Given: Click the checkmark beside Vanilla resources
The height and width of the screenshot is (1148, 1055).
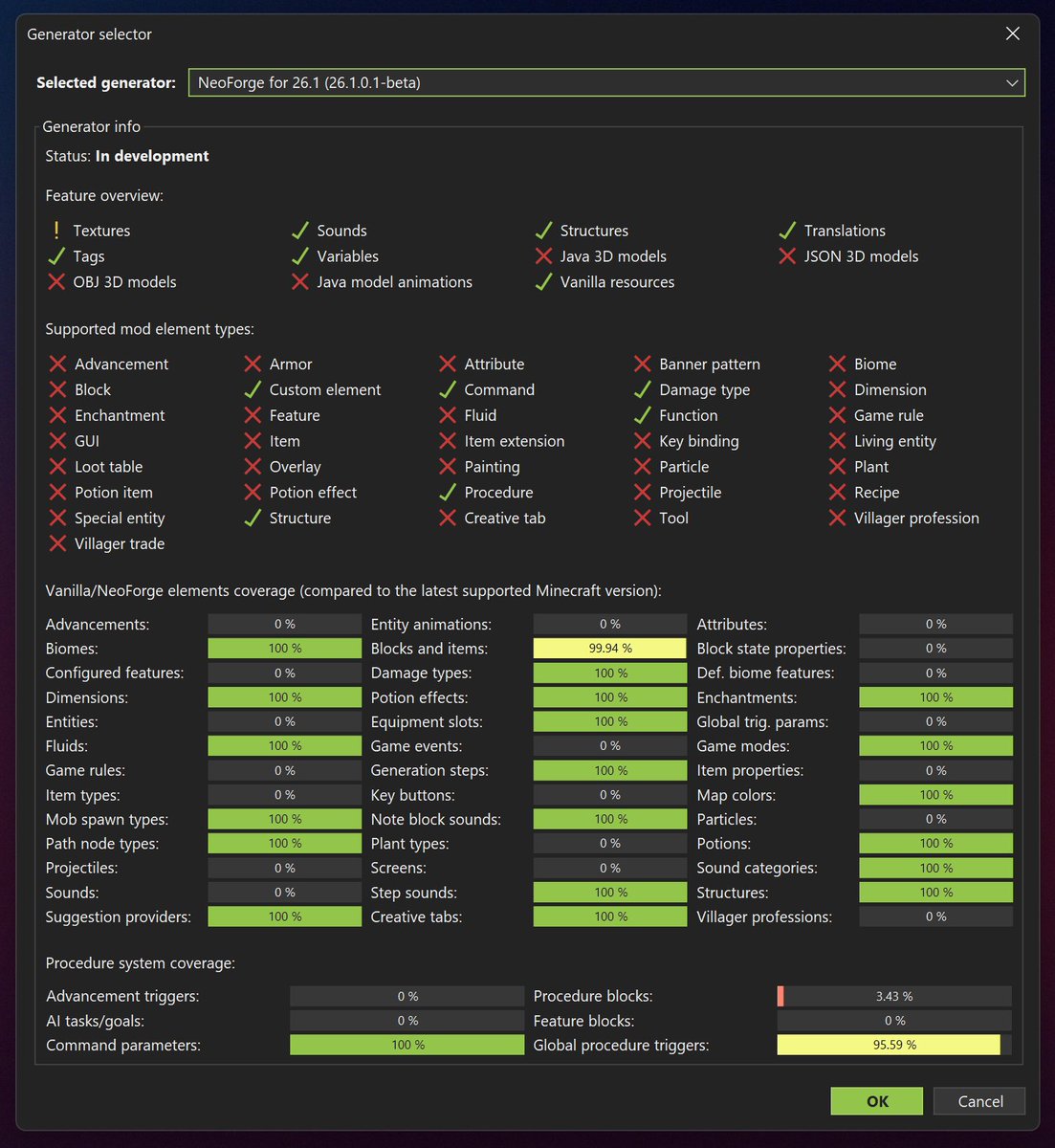Looking at the screenshot, I should click(543, 282).
